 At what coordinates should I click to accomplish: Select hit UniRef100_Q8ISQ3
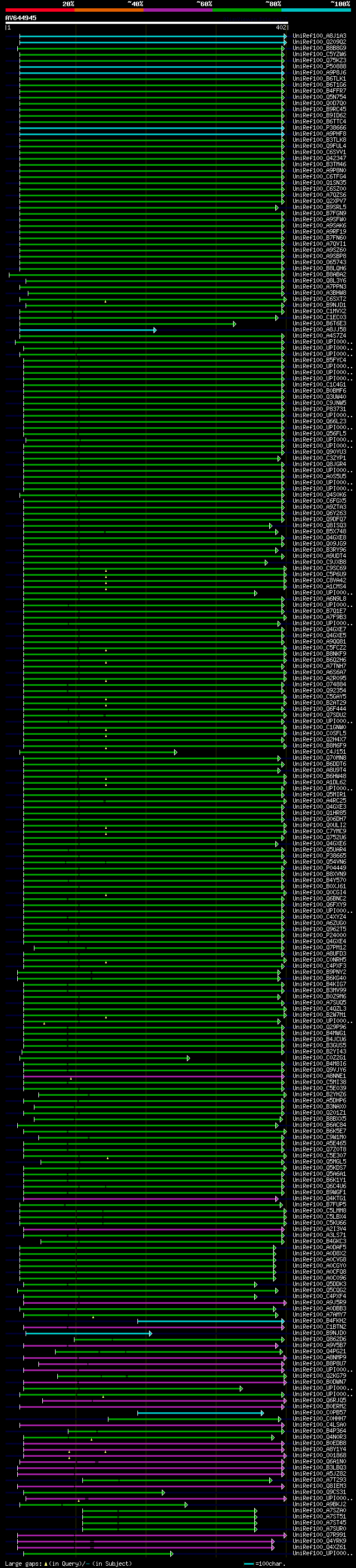point(319,525)
